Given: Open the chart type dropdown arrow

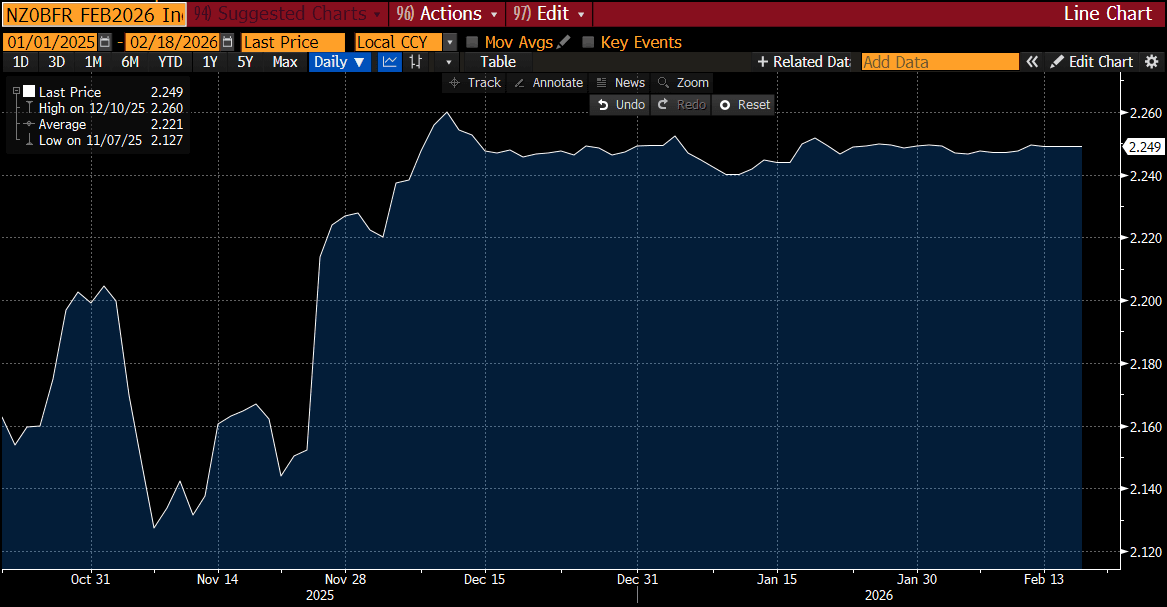Looking at the screenshot, I should click(x=448, y=62).
